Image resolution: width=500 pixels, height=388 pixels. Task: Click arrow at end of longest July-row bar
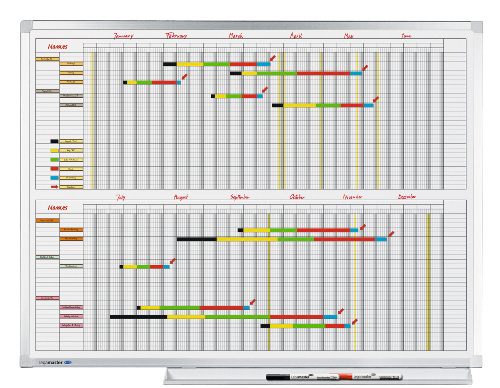click(341, 311)
